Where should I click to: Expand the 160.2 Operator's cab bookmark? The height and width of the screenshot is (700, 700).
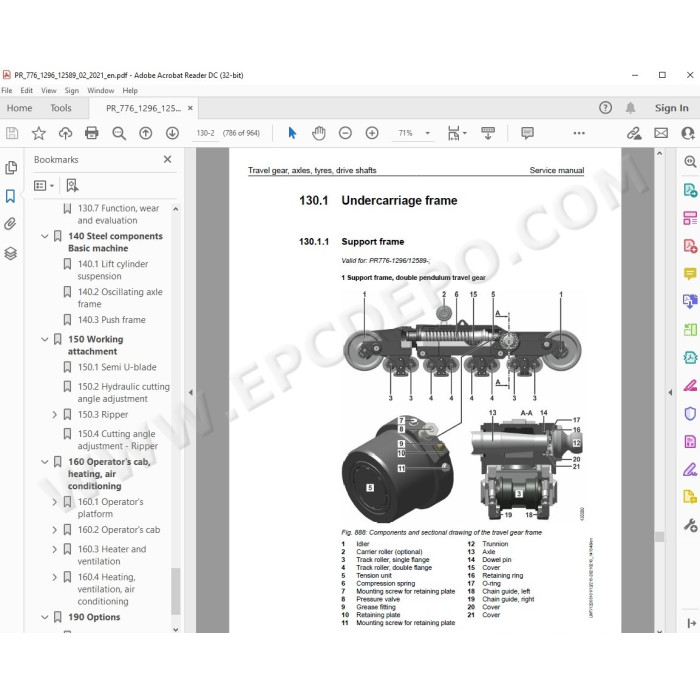[x=54, y=530]
